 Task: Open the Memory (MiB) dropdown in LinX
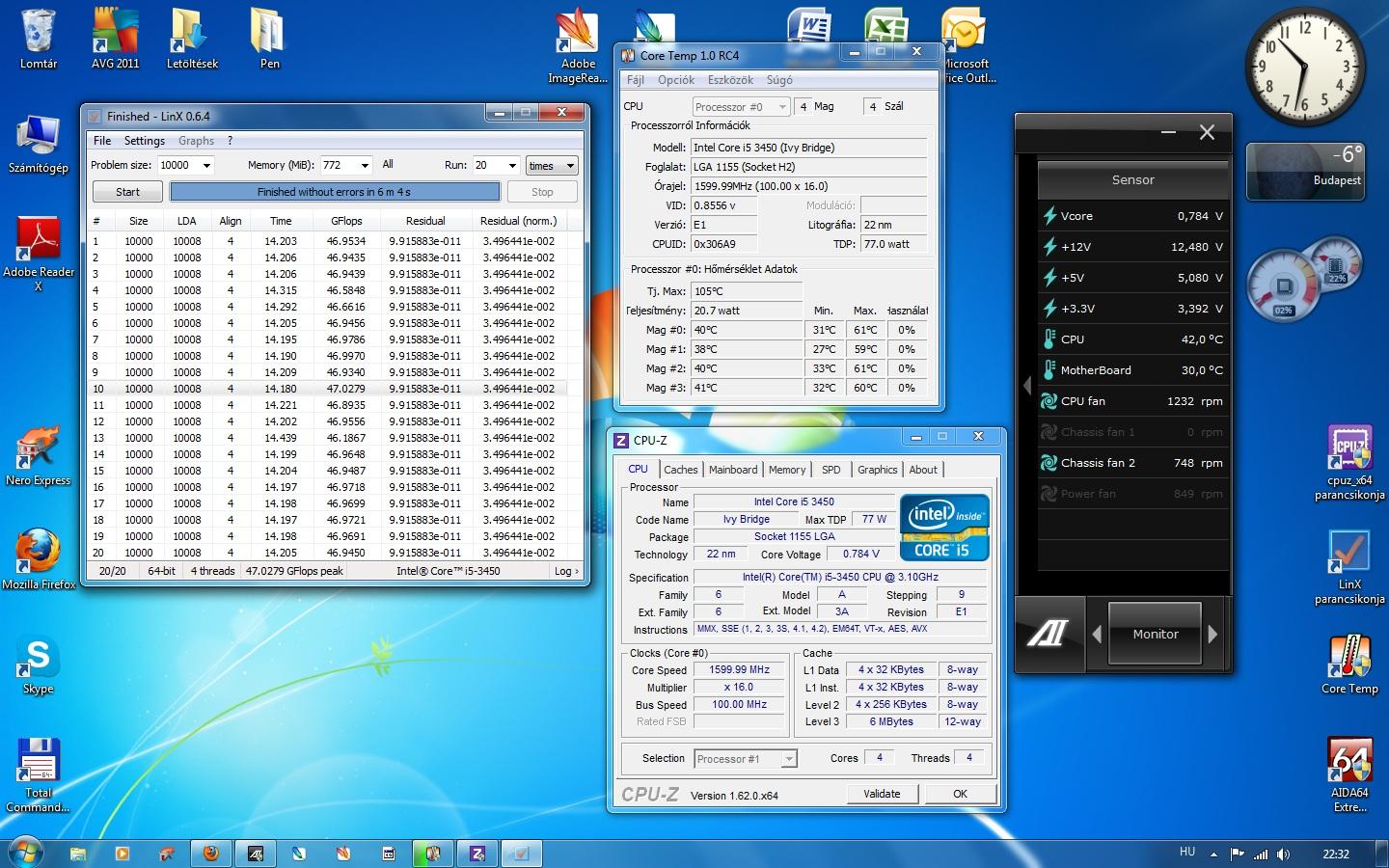(x=365, y=166)
